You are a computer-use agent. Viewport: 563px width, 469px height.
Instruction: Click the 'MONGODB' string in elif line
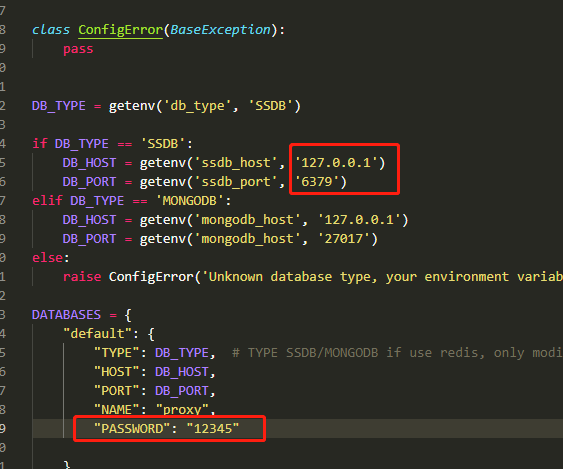coord(190,201)
